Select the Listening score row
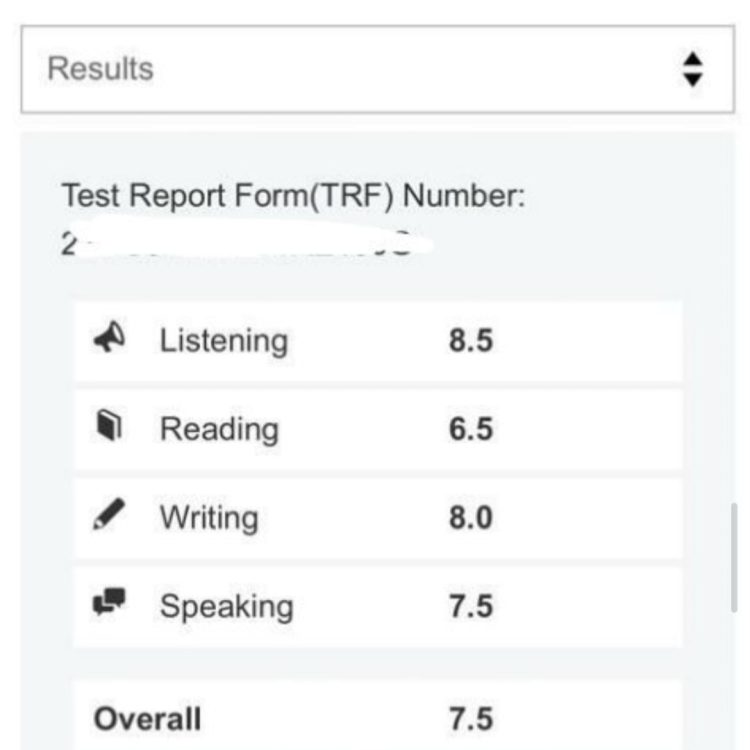The height and width of the screenshot is (750, 750). (x=377, y=341)
